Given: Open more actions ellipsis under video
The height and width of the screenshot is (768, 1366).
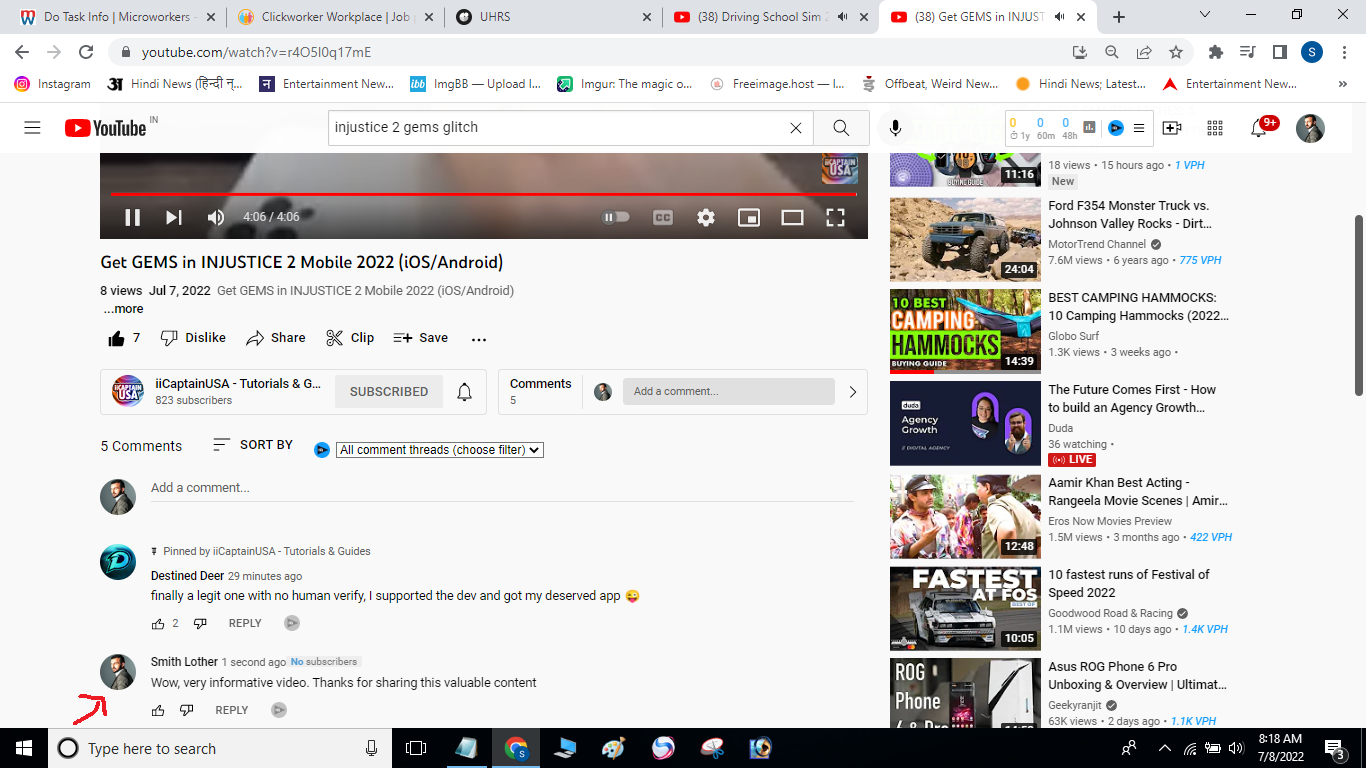Looking at the screenshot, I should pyautogui.click(x=479, y=339).
